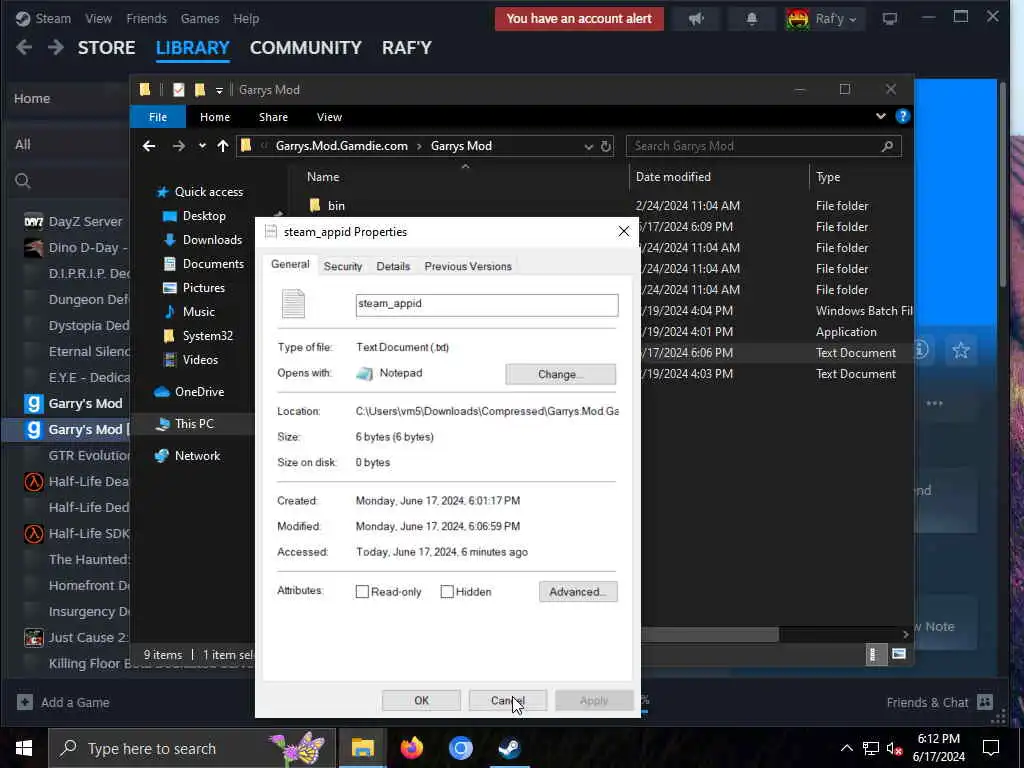1024x768 pixels.
Task: Open the Windows Start menu
Action: tap(24, 748)
